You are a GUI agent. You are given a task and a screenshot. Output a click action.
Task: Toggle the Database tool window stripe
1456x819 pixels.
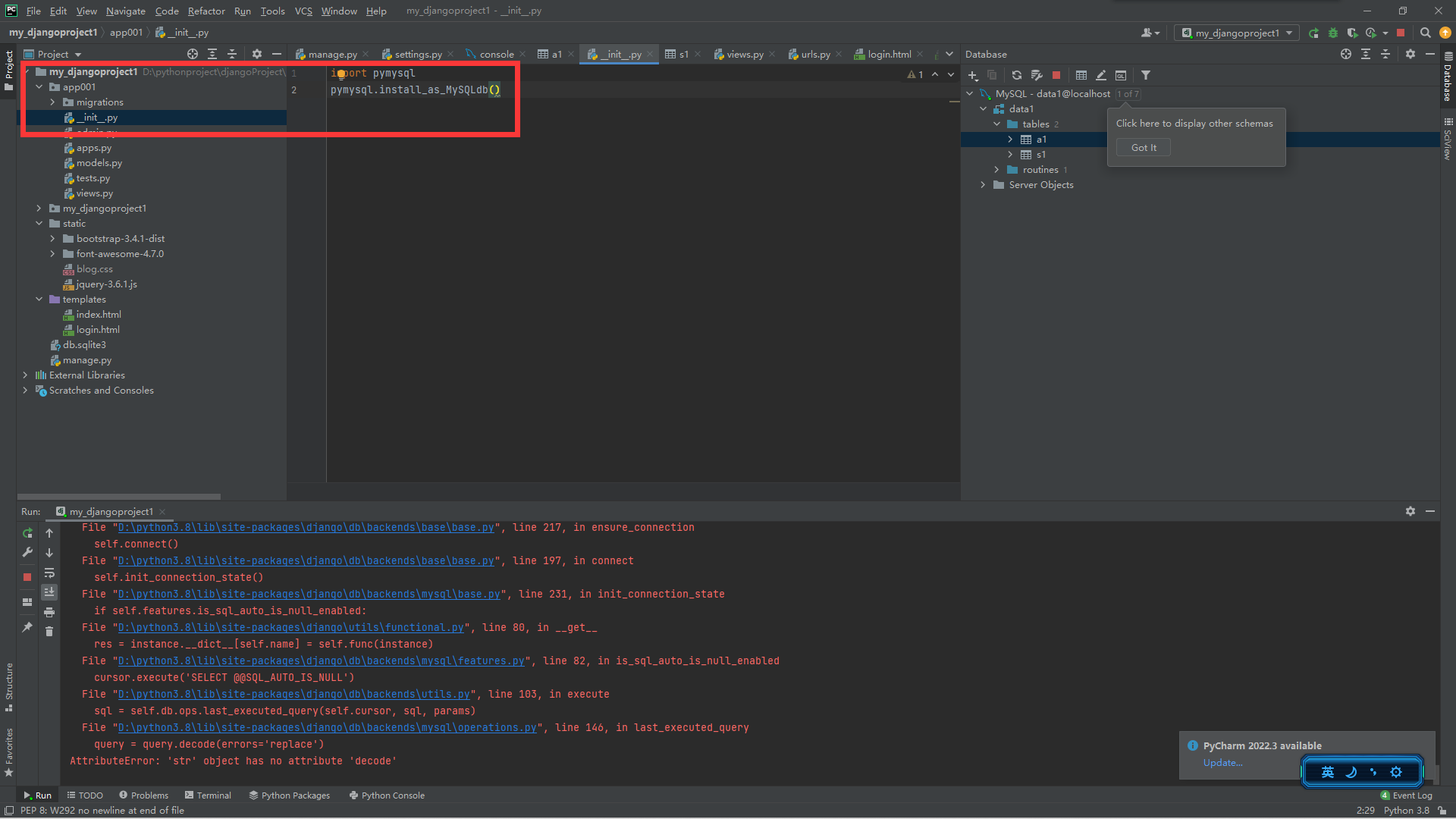[1448, 77]
